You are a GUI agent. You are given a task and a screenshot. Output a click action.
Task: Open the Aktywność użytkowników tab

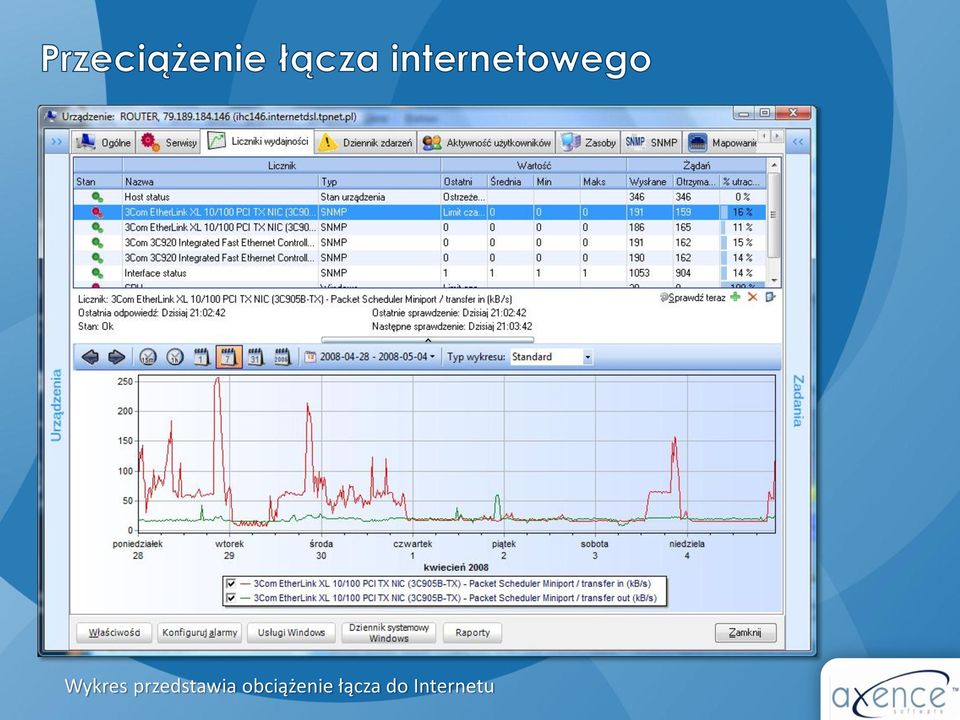487,142
